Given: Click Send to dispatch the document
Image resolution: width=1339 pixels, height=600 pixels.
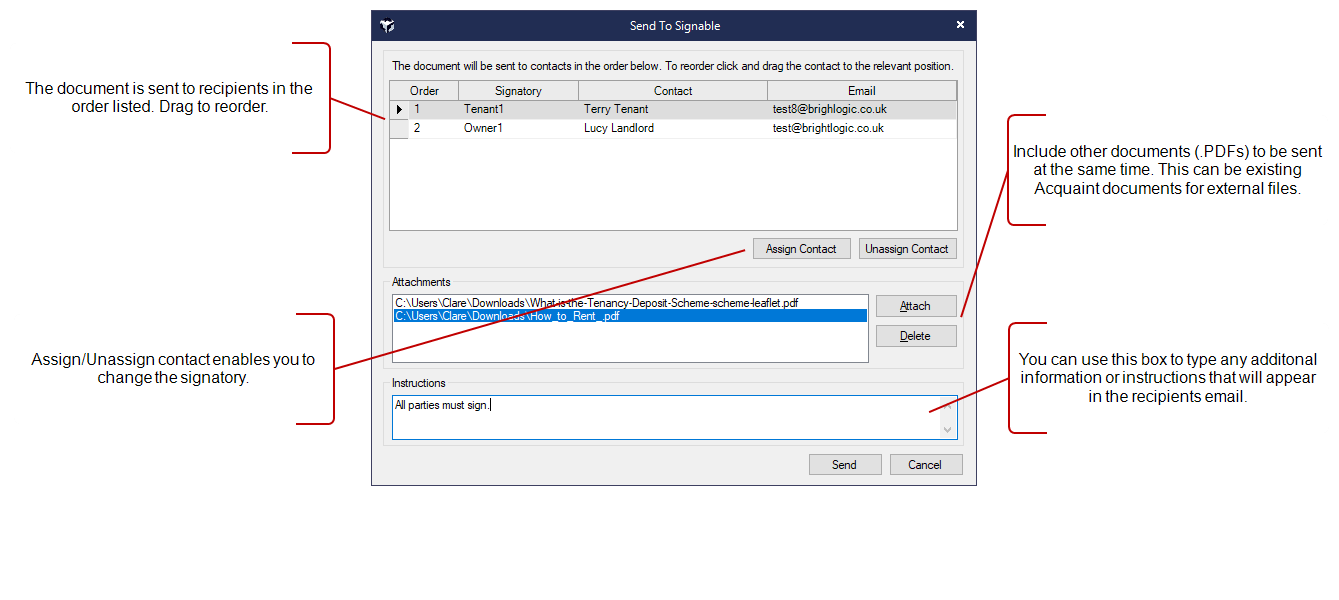Looking at the screenshot, I should click(844, 465).
